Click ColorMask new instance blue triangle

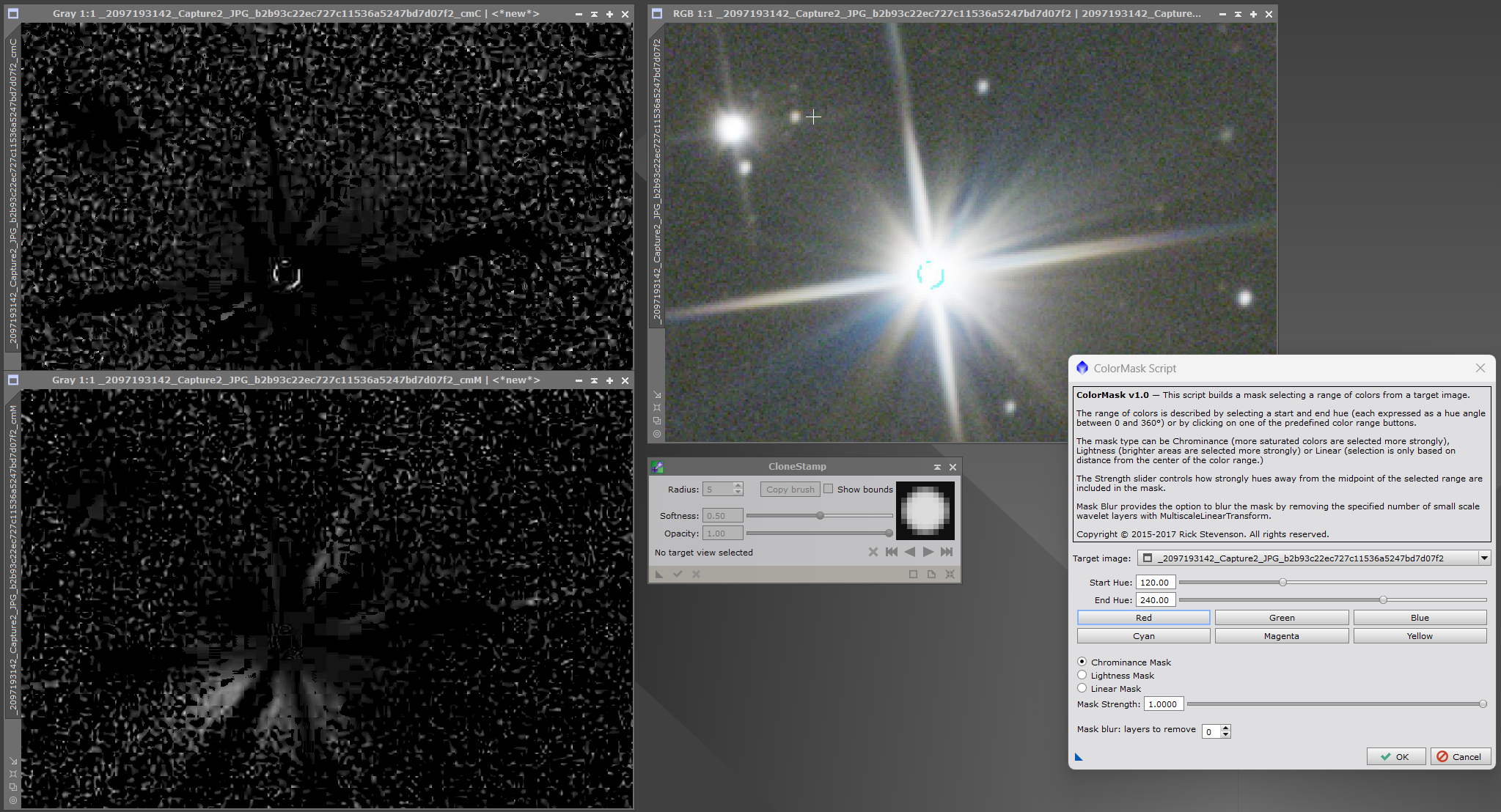click(1079, 757)
